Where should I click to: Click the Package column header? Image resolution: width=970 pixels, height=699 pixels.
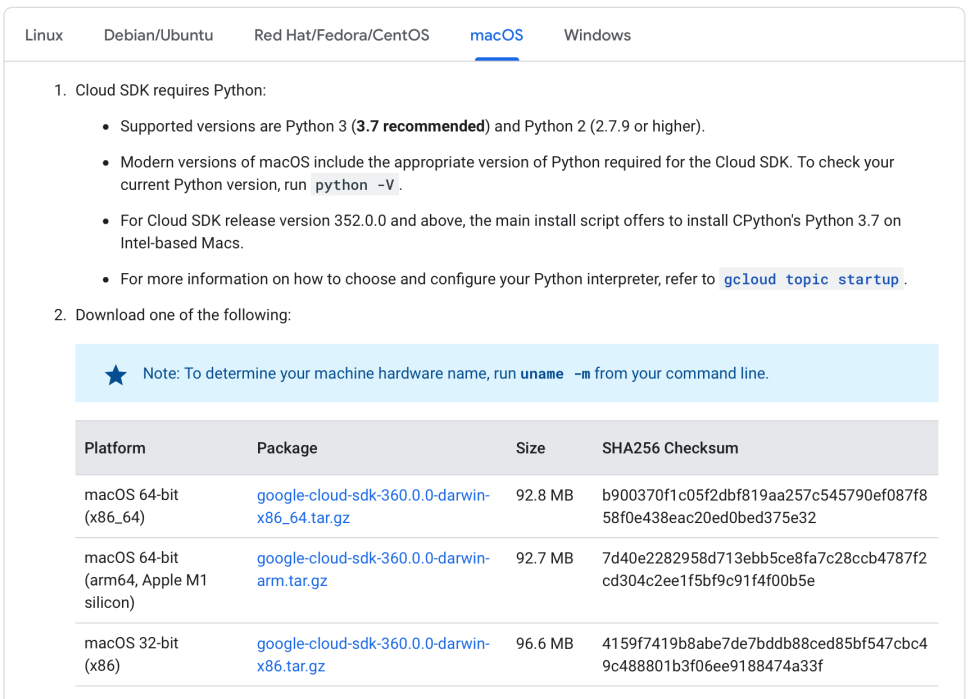click(287, 448)
